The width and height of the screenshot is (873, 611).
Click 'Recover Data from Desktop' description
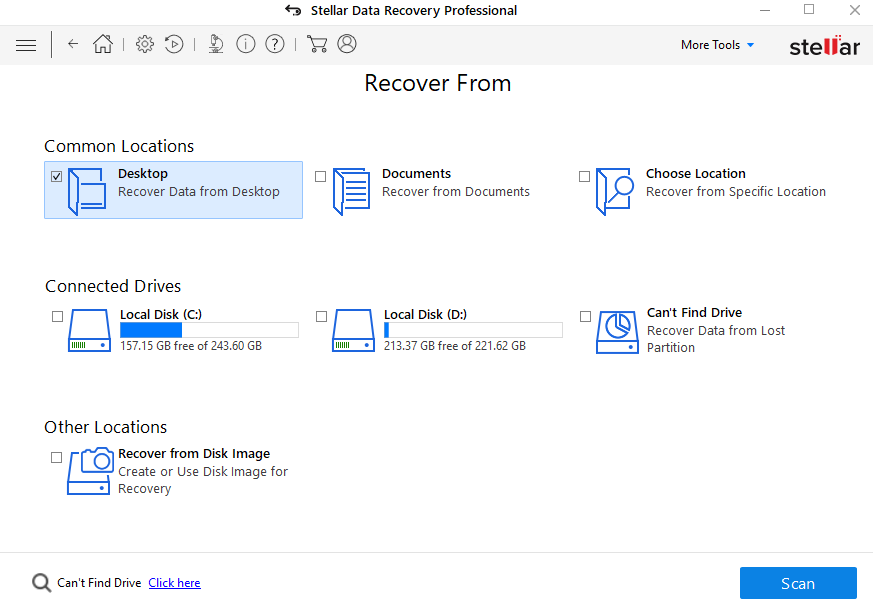tap(199, 192)
